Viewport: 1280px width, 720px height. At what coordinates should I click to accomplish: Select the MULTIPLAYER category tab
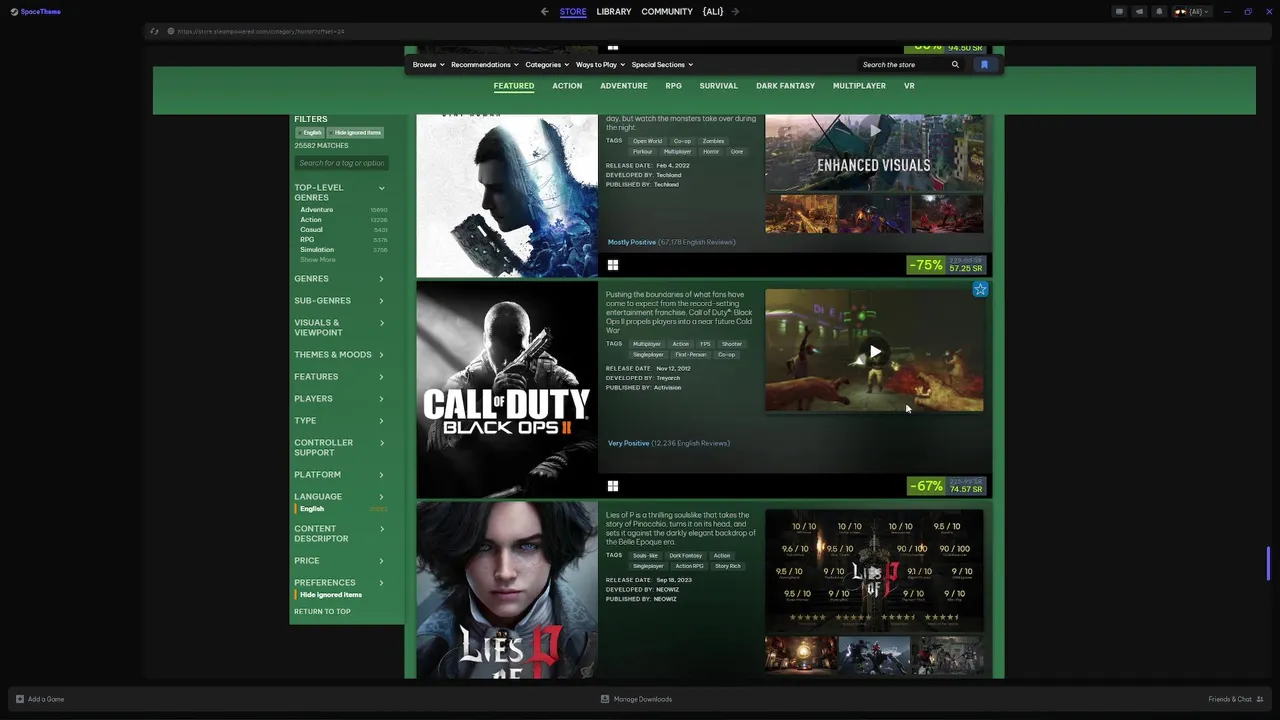pyautogui.click(x=860, y=86)
